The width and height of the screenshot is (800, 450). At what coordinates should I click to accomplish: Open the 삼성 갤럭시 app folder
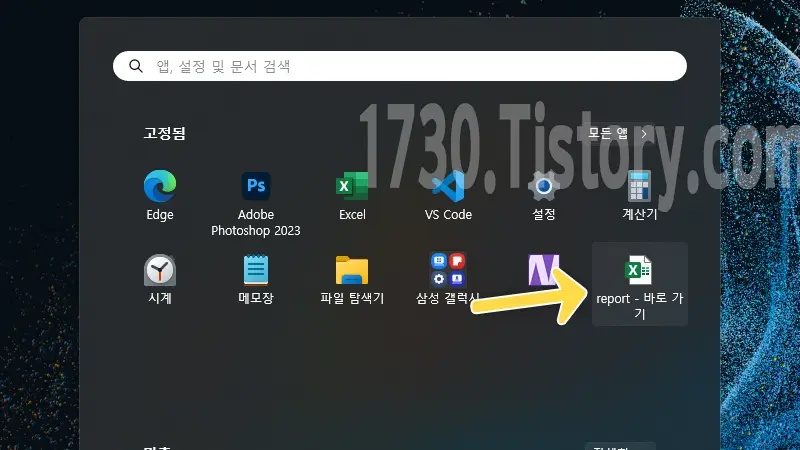(448, 280)
